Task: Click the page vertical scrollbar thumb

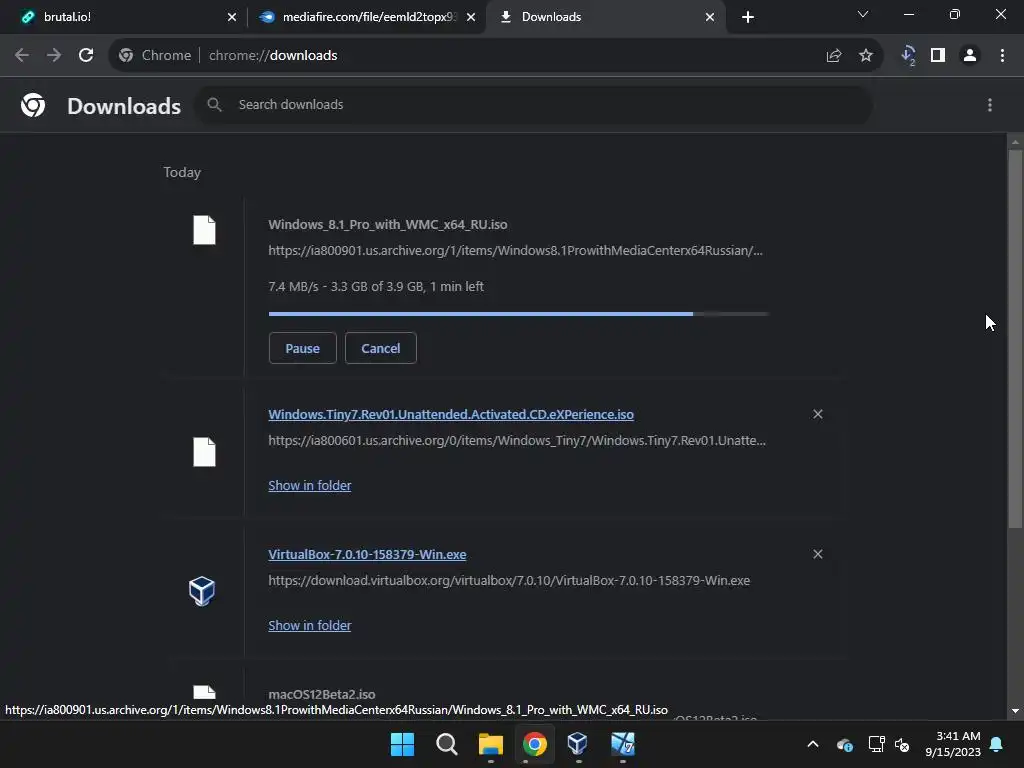Action: pos(1015,338)
